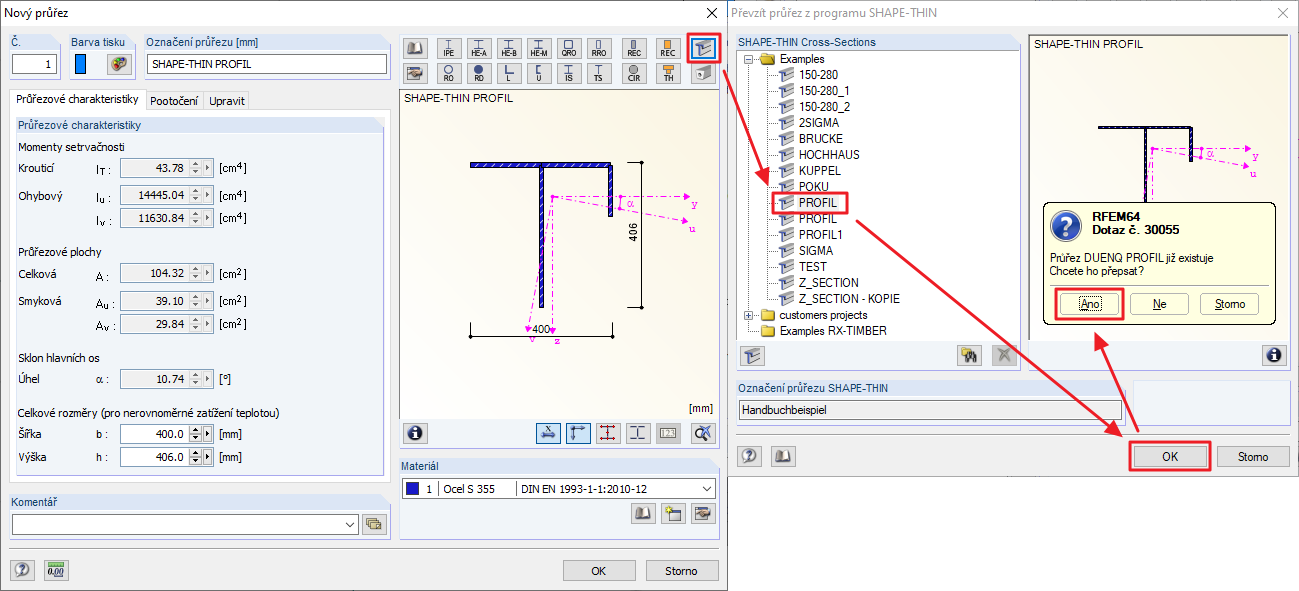Image resolution: width=1299 pixels, height=591 pixels.
Task: Click Storno in the RFEM64 prompt
Action: [1229, 305]
